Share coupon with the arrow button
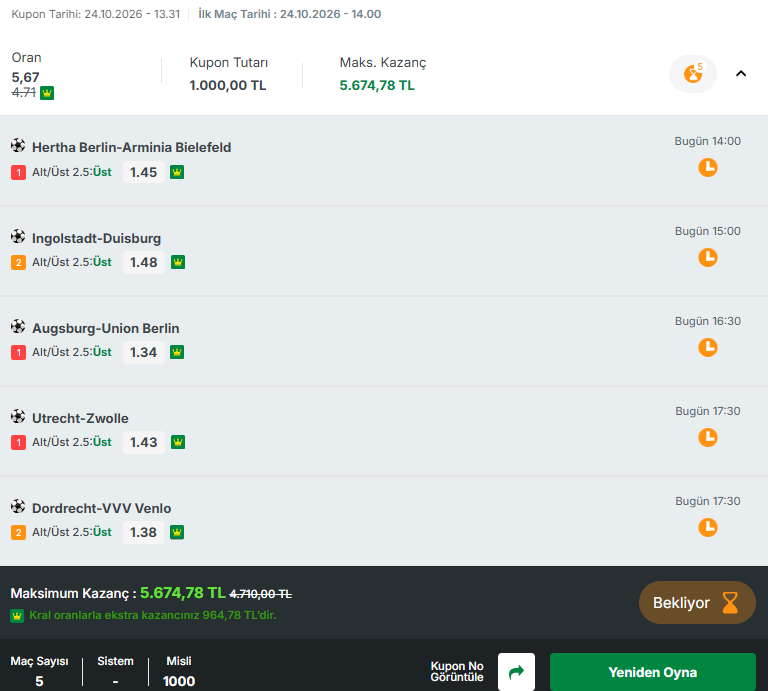The width and height of the screenshot is (768, 691). (x=516, y=672)
